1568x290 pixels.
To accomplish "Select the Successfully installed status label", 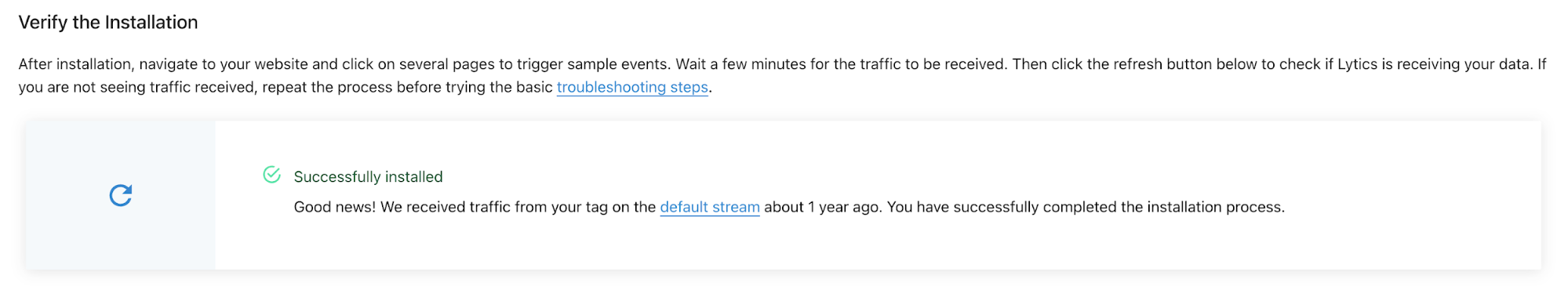I will pyautogui.click(x=368, y=177).
